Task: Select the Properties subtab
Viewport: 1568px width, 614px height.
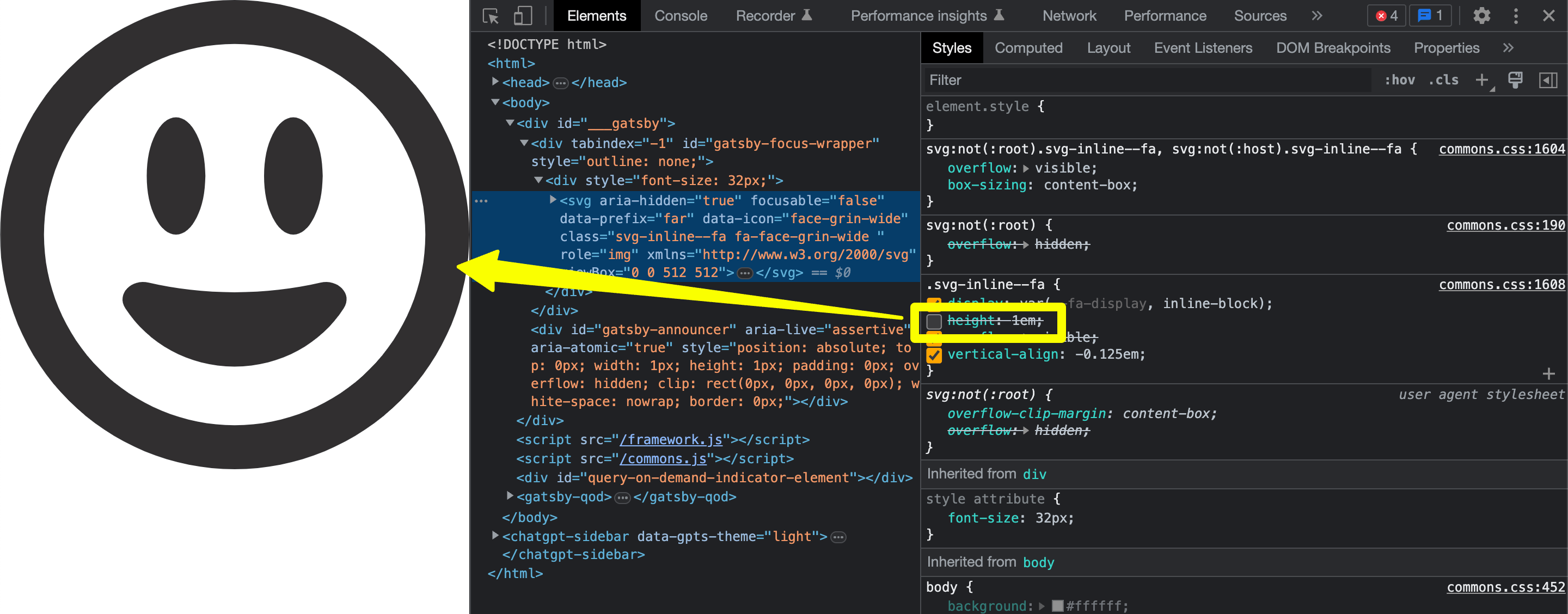Action: (x=1446, y=48)
